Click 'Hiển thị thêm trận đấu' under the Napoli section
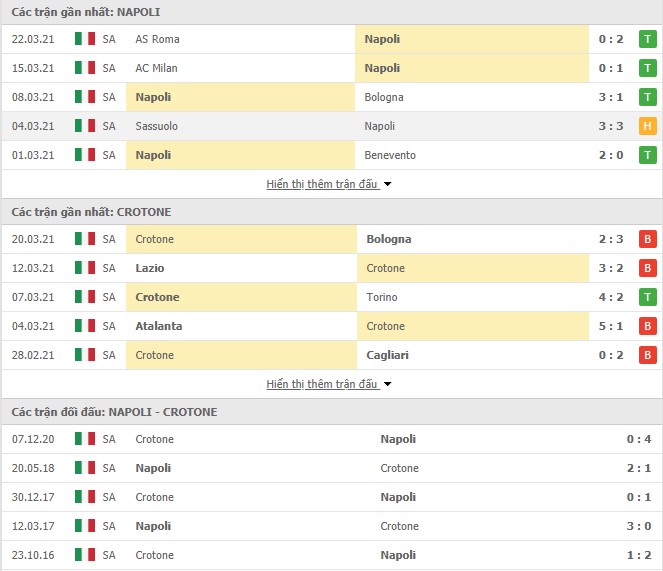Viewport: 663px width, 571px height. pyautogui.click(x=322, y=184)
